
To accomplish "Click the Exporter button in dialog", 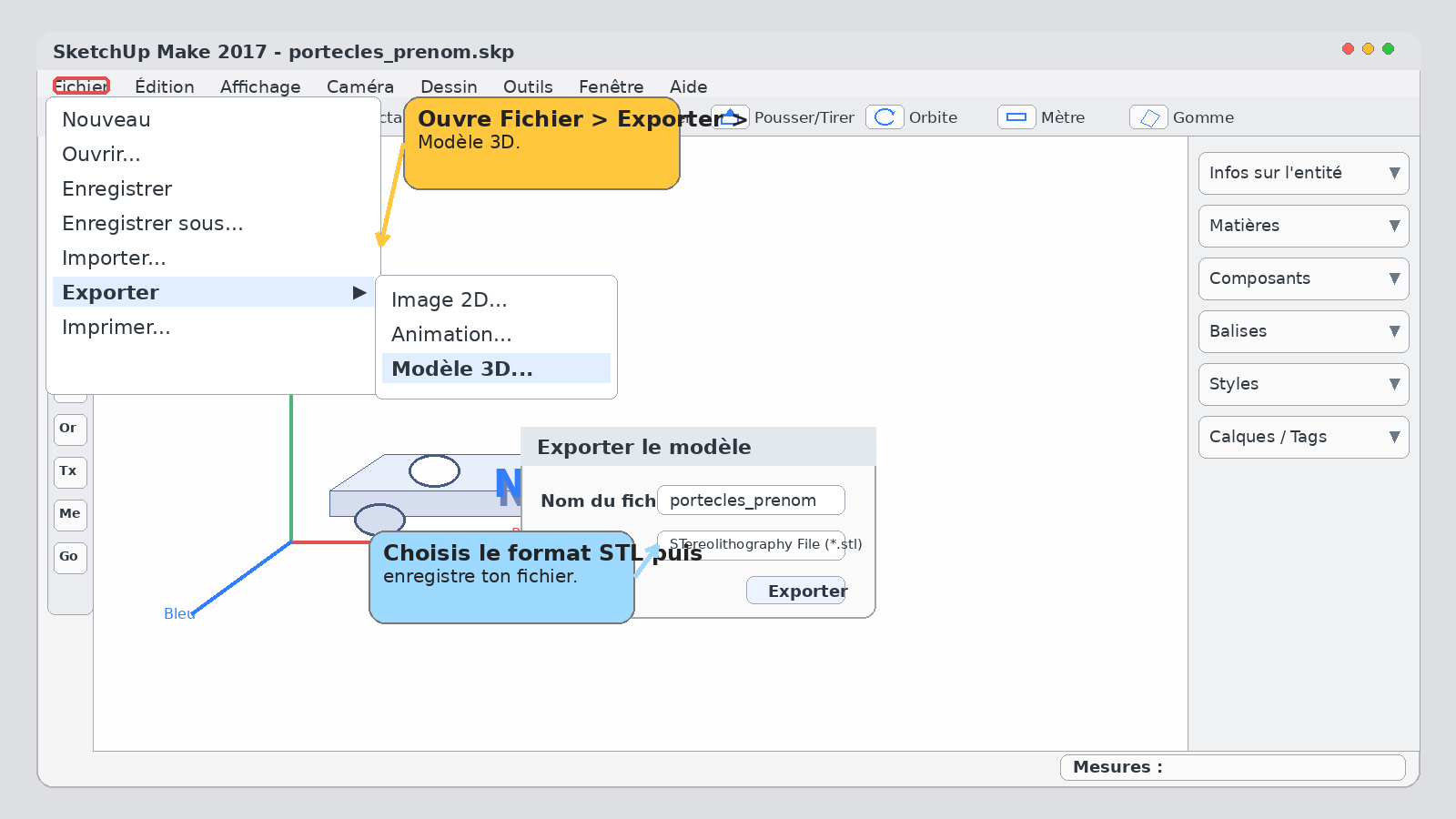I will pyautogui.click(x=796, y=591).
